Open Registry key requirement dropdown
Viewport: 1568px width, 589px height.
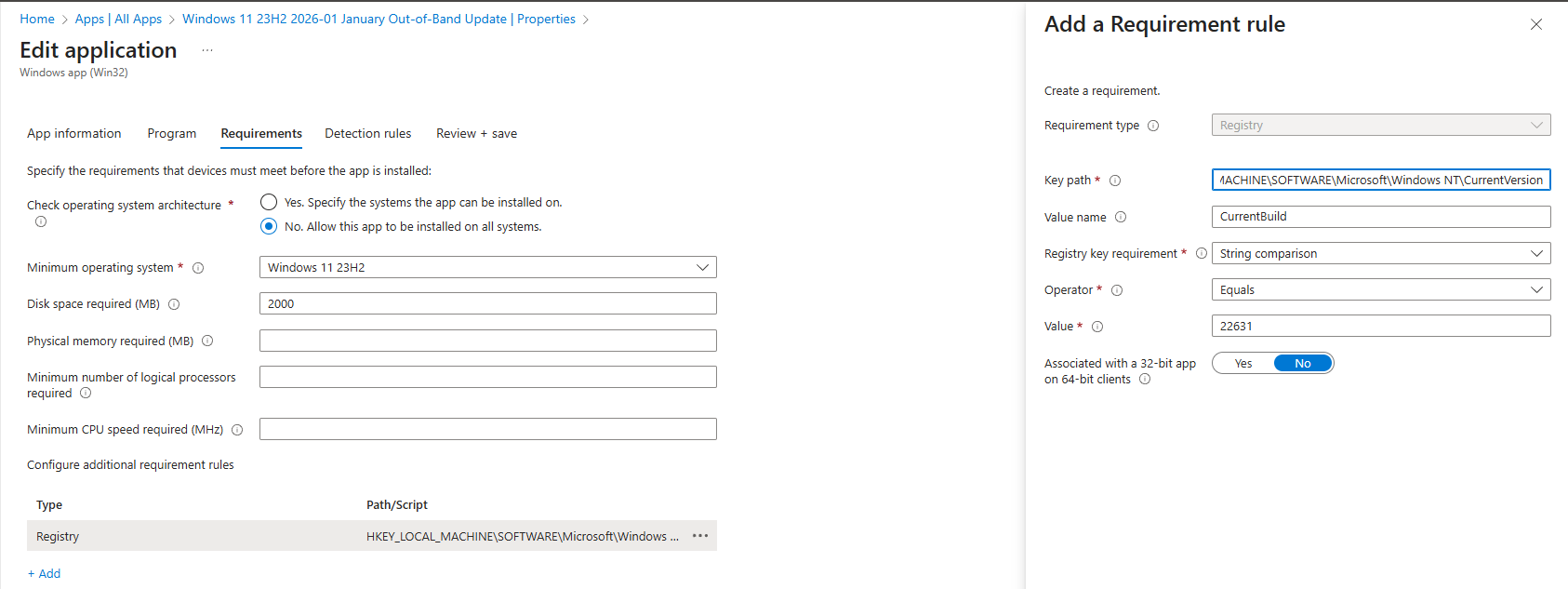click(1381, 253)
